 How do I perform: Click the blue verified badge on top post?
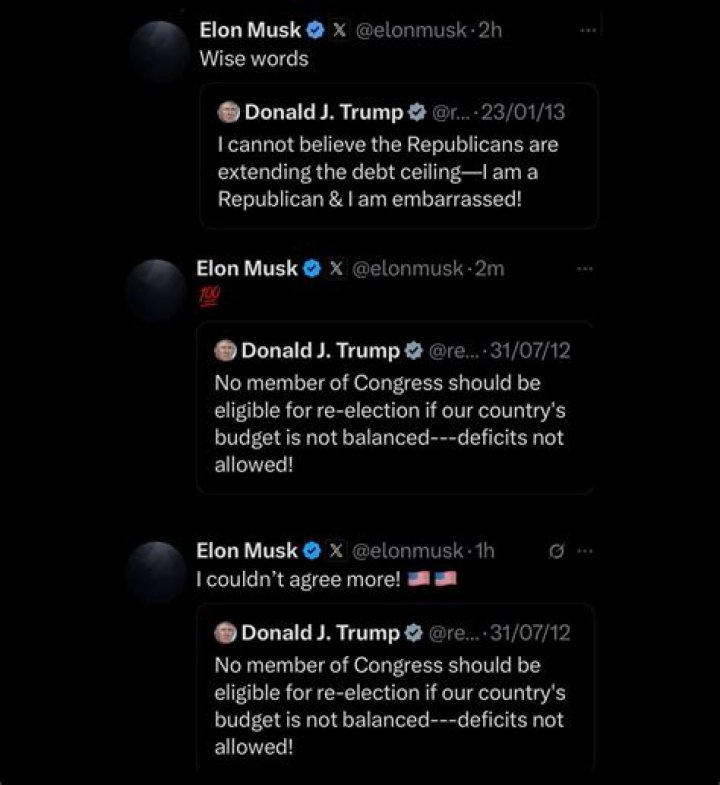click(315, 31)
